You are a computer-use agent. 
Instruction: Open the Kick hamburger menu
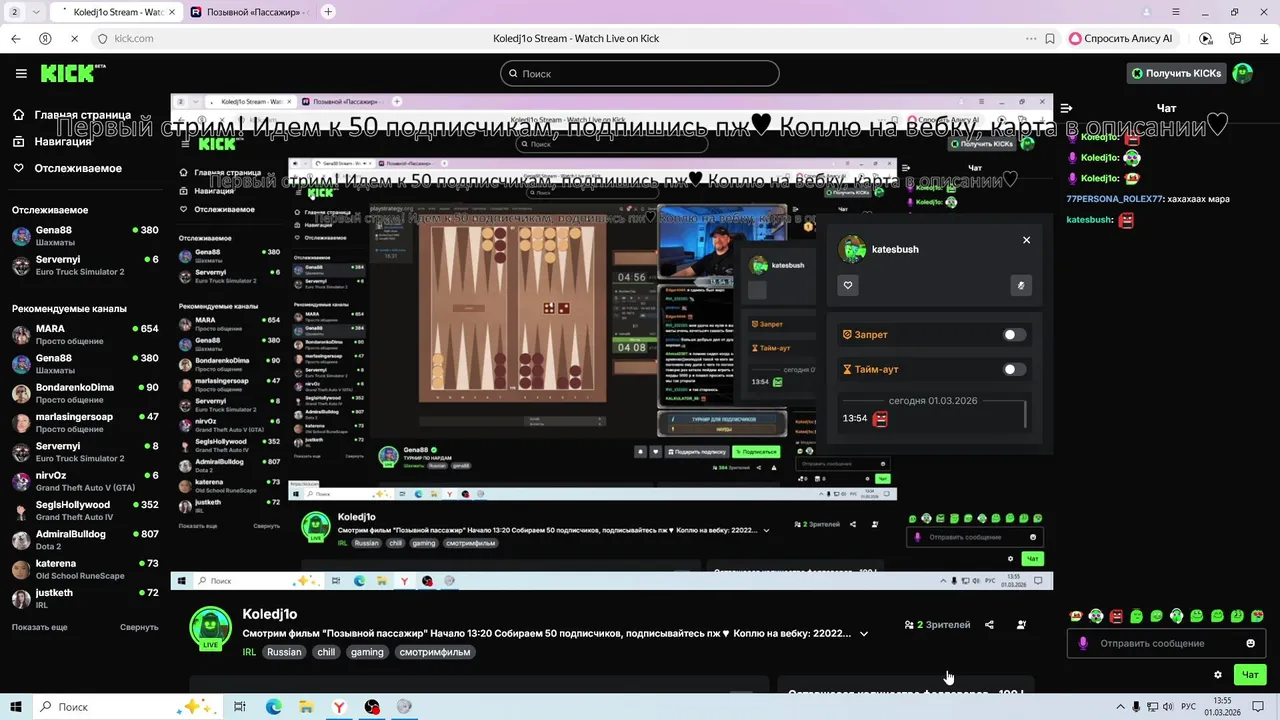21,73
